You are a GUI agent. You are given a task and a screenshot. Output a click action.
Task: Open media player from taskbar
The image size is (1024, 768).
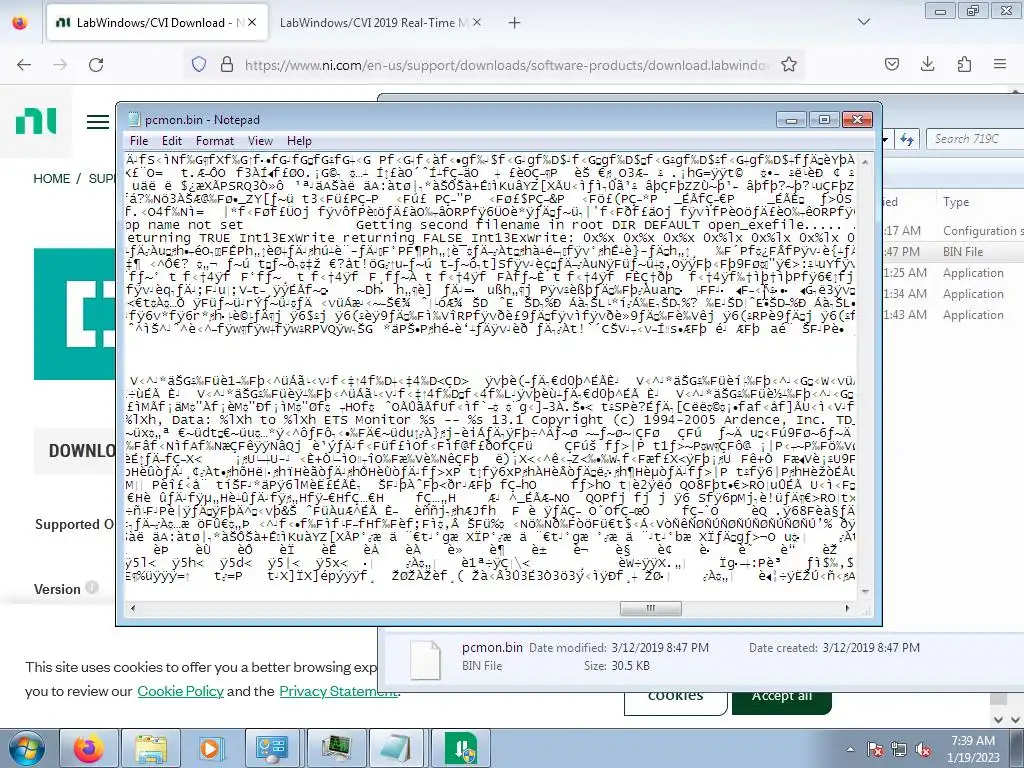(x=211, y=748)
